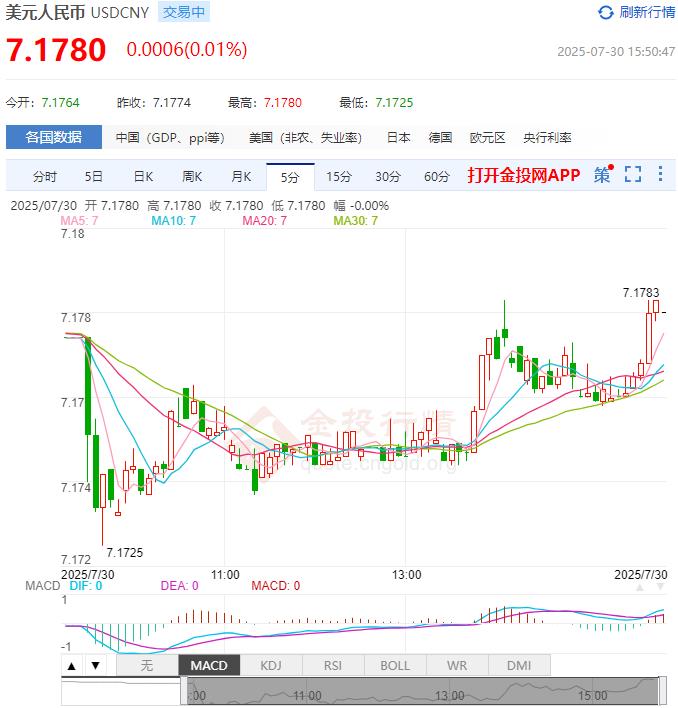The image size is (678, 708).
Task: Open the three-dot more options menu
Action: [x=660, y=174]
